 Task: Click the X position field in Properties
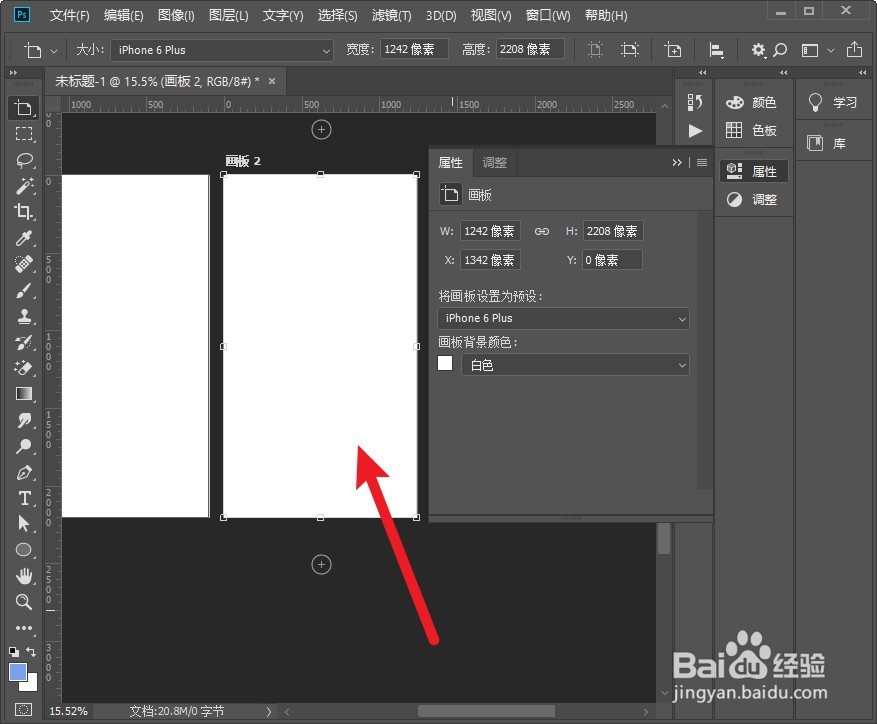point(490,260)
